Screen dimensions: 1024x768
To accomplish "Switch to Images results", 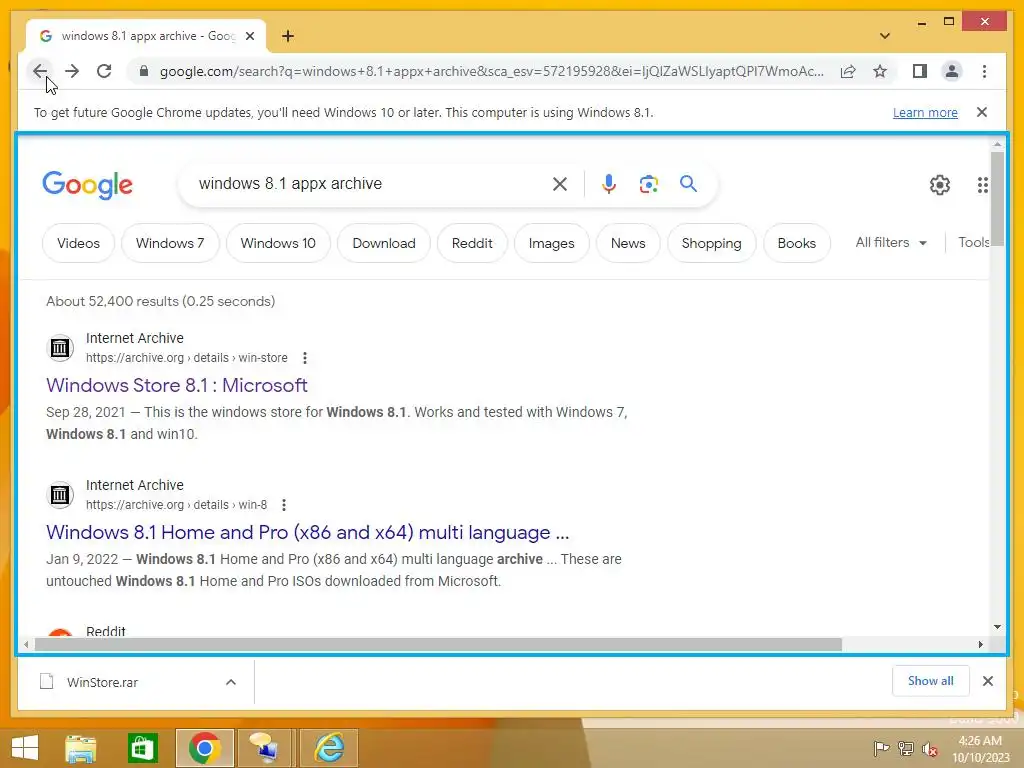I will point(551,243).
